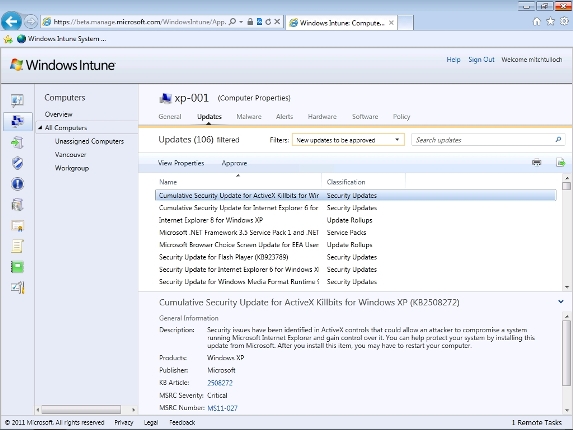Open the Administration tools icon in sidebar
573x430 pixels.
17,288
